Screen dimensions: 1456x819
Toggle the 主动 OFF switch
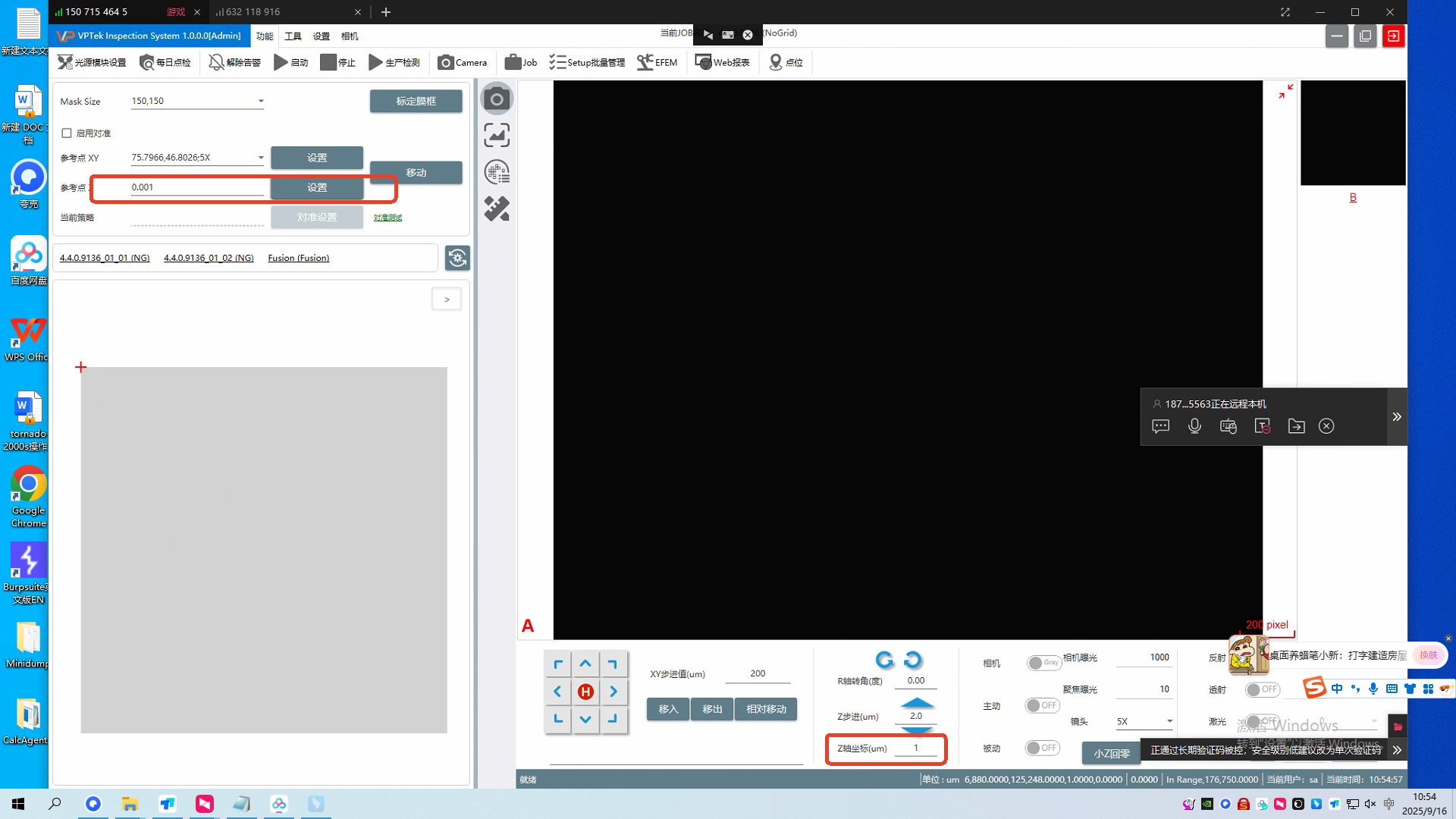click(1042, 706)
